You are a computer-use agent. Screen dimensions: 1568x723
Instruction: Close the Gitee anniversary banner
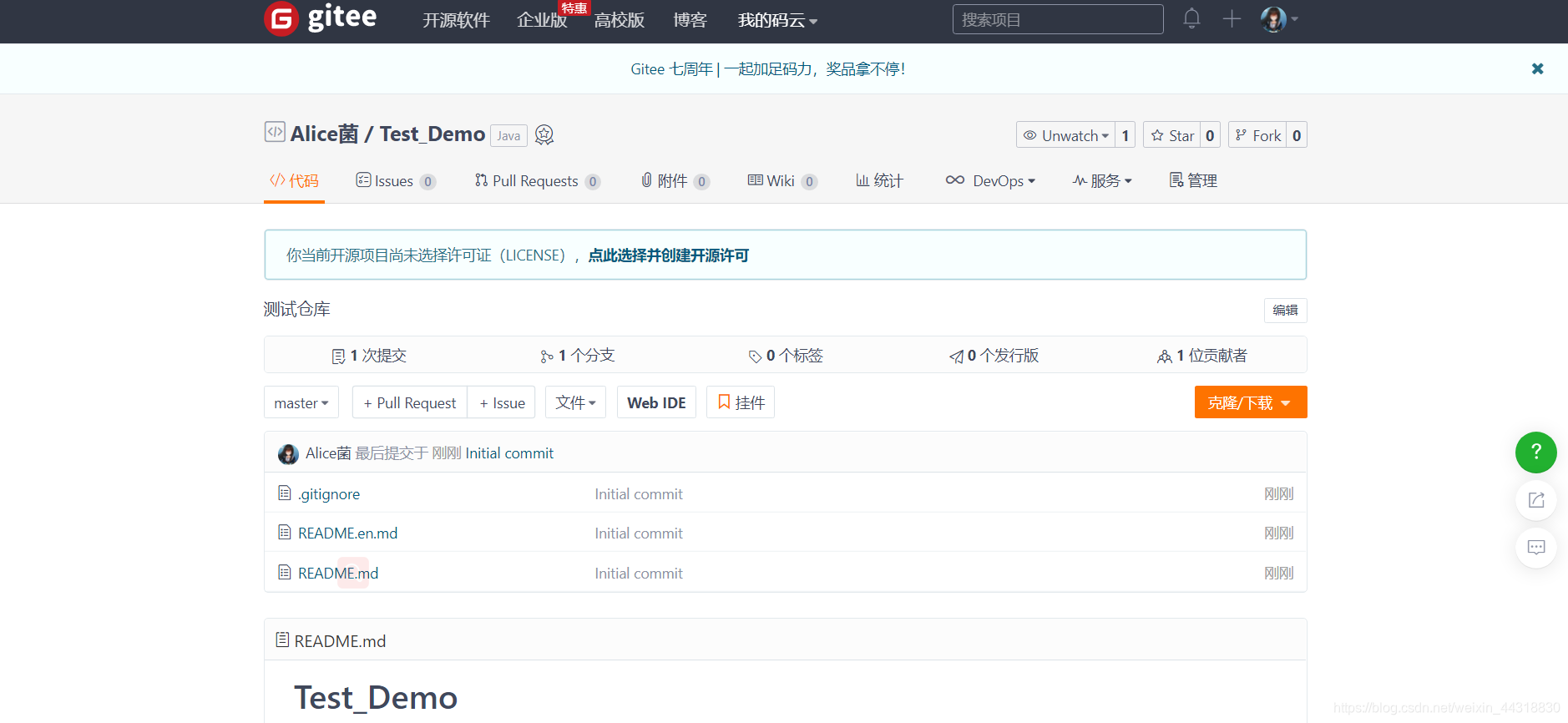[x=1537, y=68]
